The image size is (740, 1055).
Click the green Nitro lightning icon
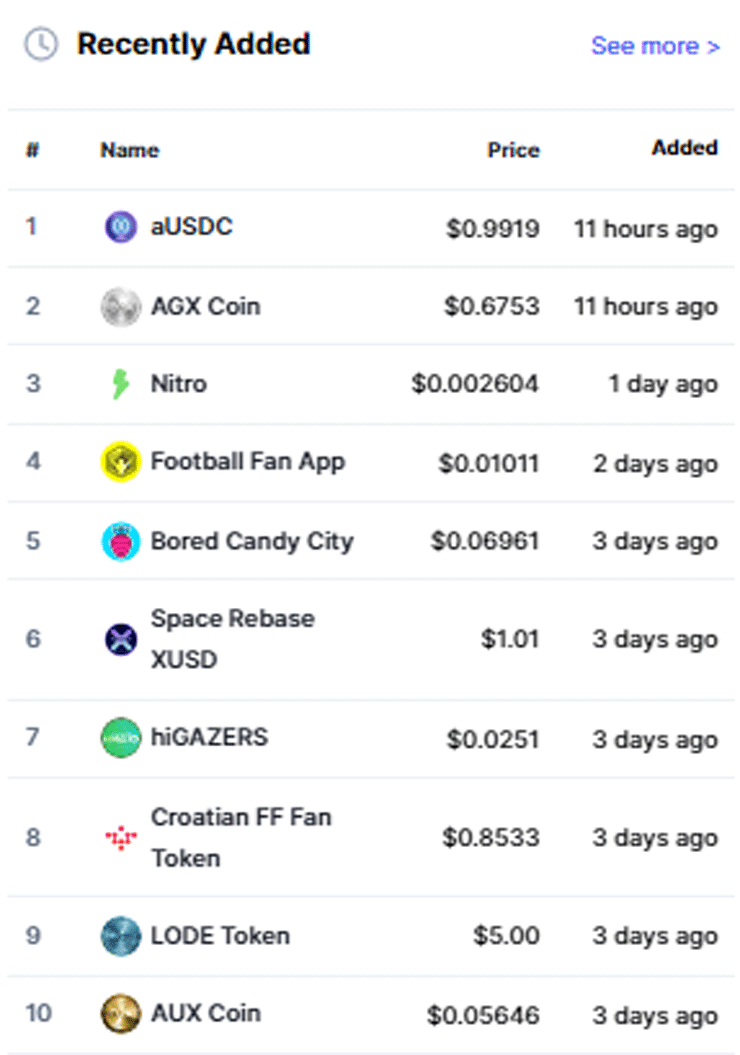click(x=120, y=384)
